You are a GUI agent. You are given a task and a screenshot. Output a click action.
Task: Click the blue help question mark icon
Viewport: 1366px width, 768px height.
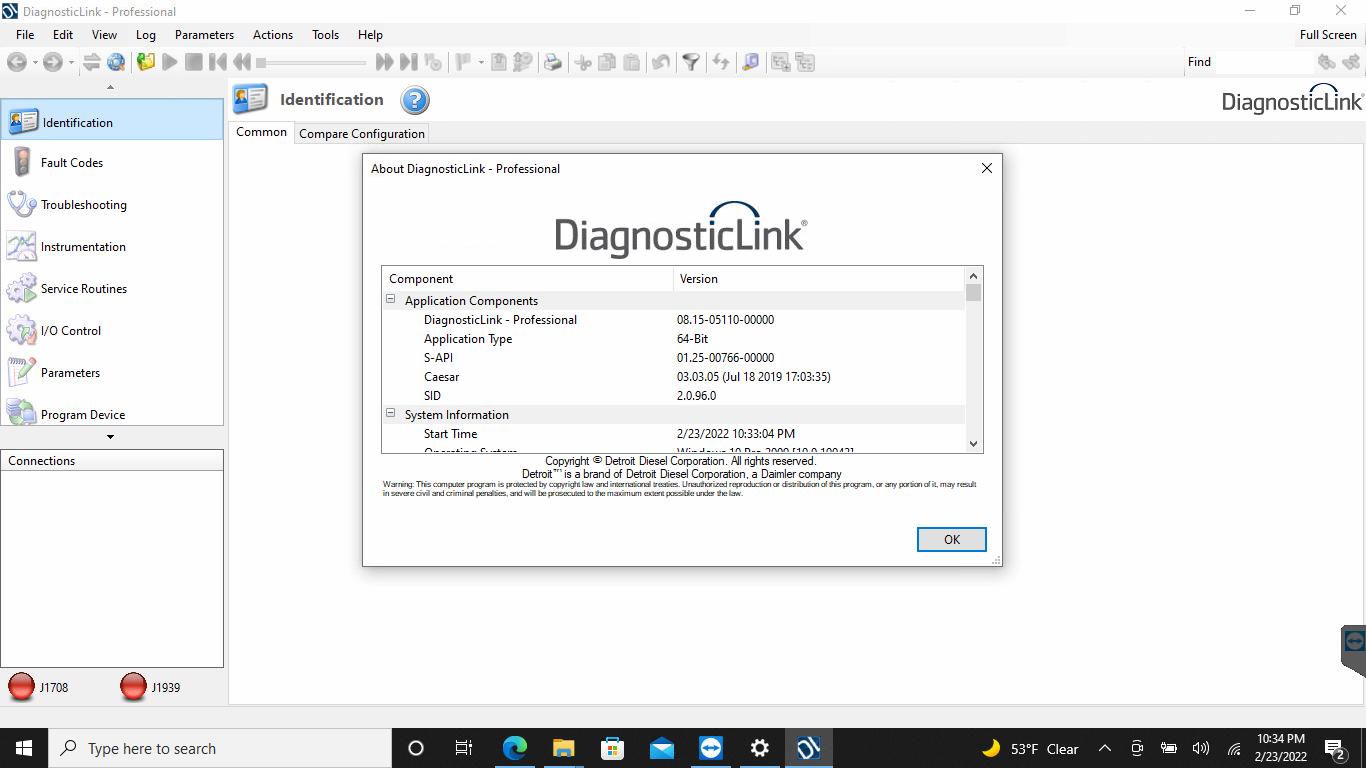click(415, 100)
